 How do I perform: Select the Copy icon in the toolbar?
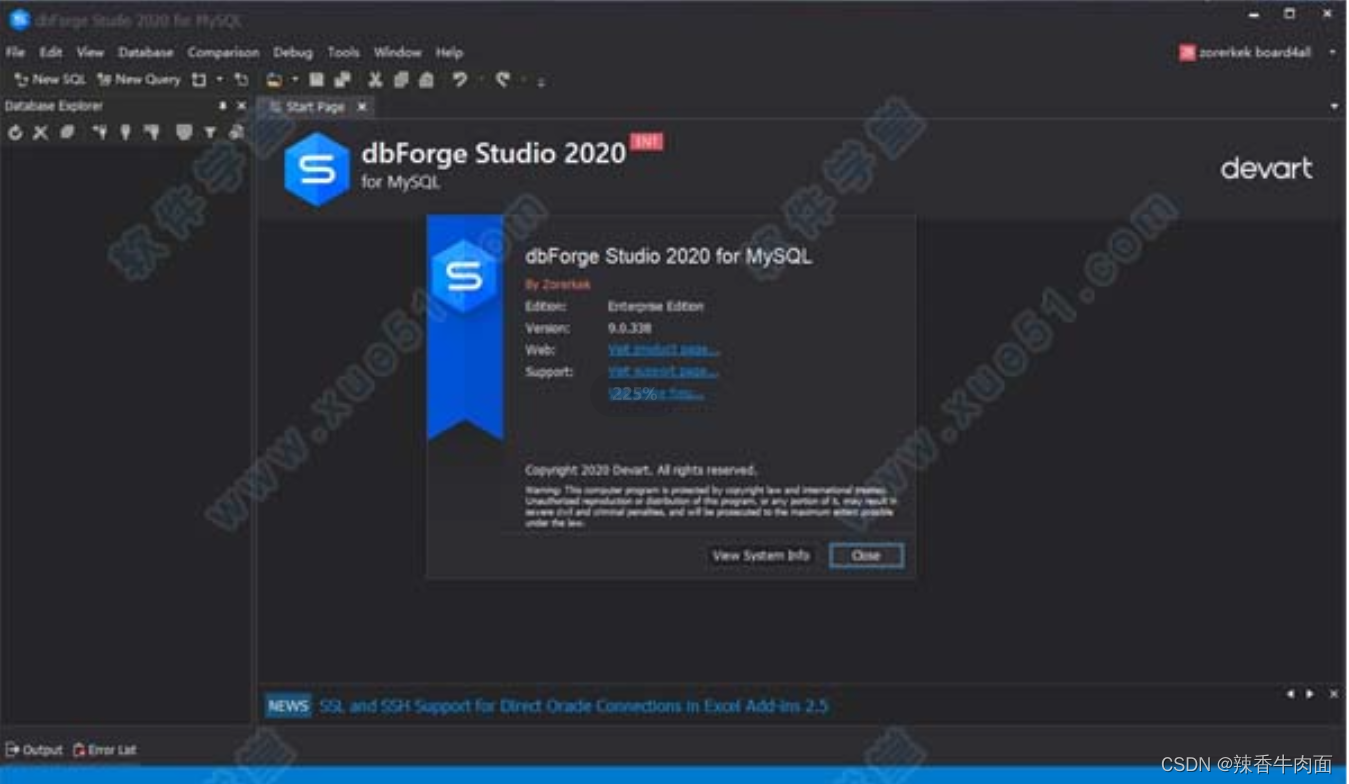coord(400,79)
